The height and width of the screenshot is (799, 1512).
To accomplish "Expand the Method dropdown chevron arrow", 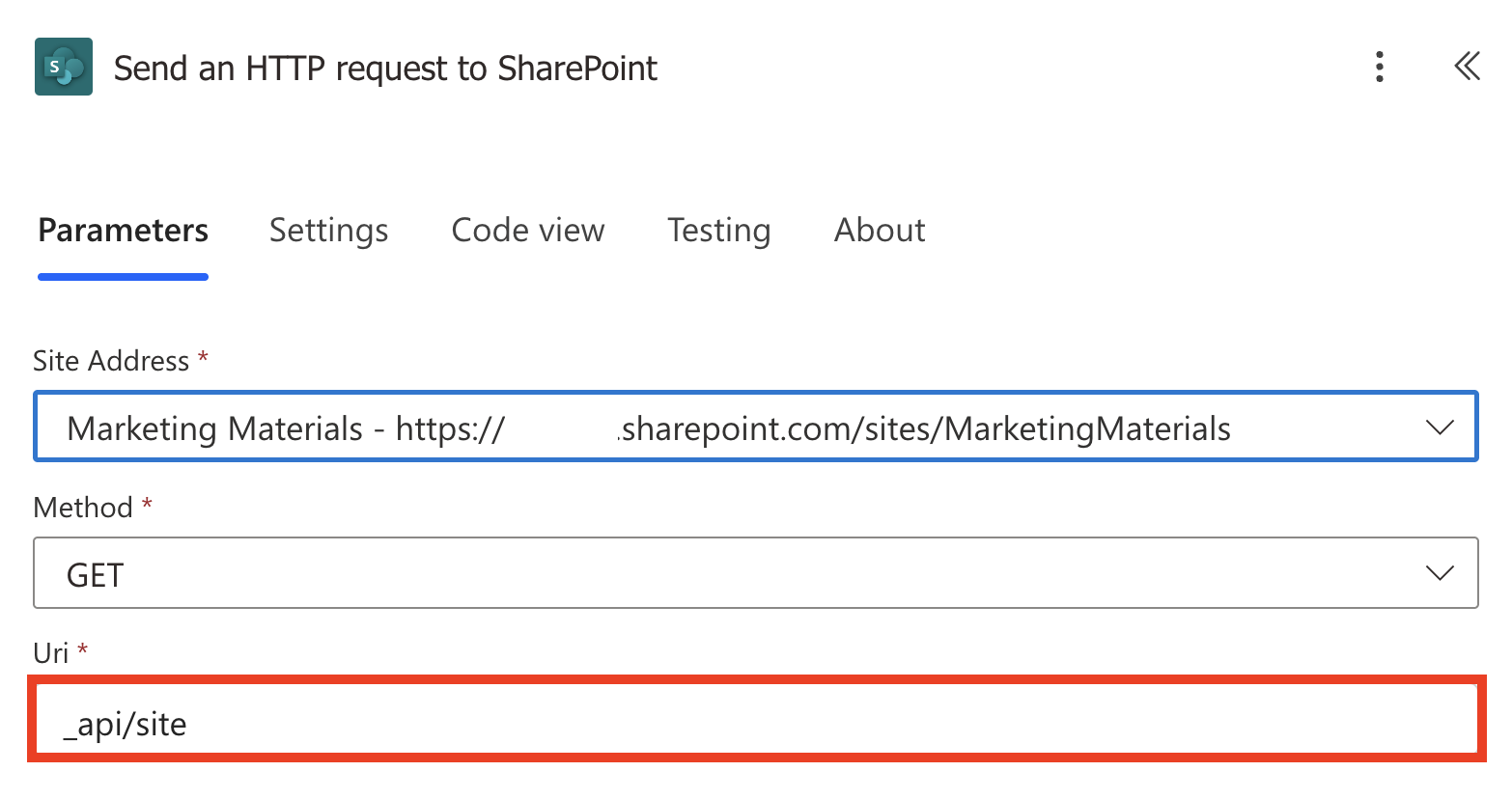I will click(x=1440, y=574).
